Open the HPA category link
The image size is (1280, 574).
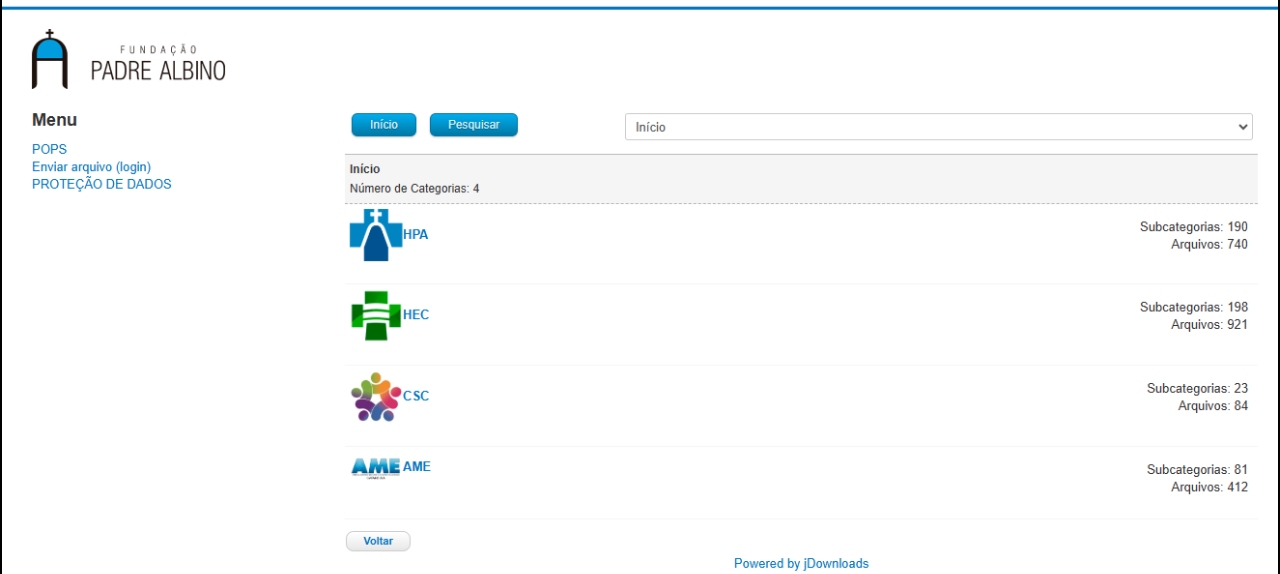click(x=415, y=234)
